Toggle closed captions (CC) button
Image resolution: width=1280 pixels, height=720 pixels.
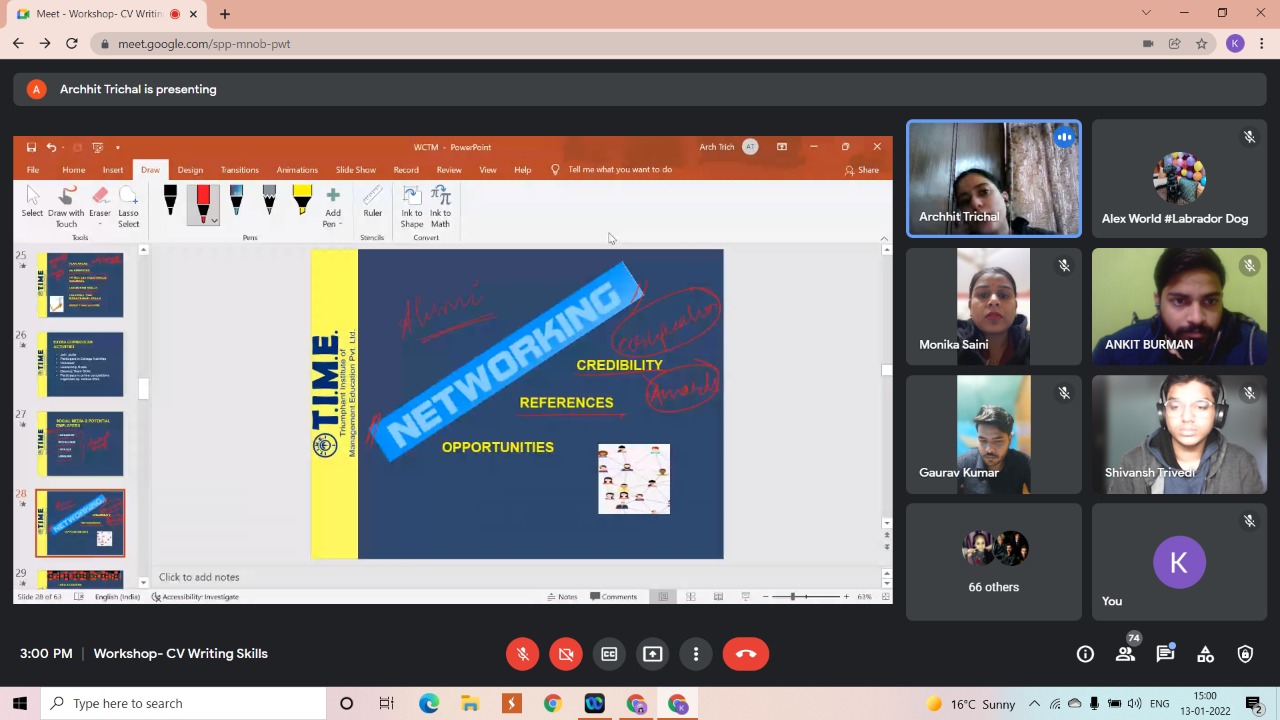609,654
